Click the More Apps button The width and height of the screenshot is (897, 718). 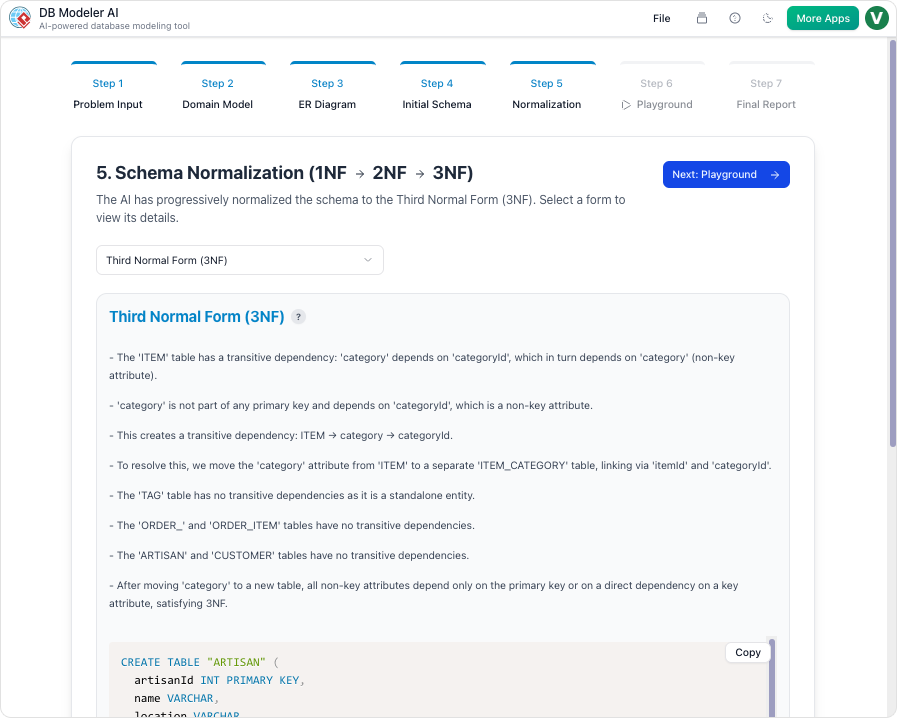point(822,18)
